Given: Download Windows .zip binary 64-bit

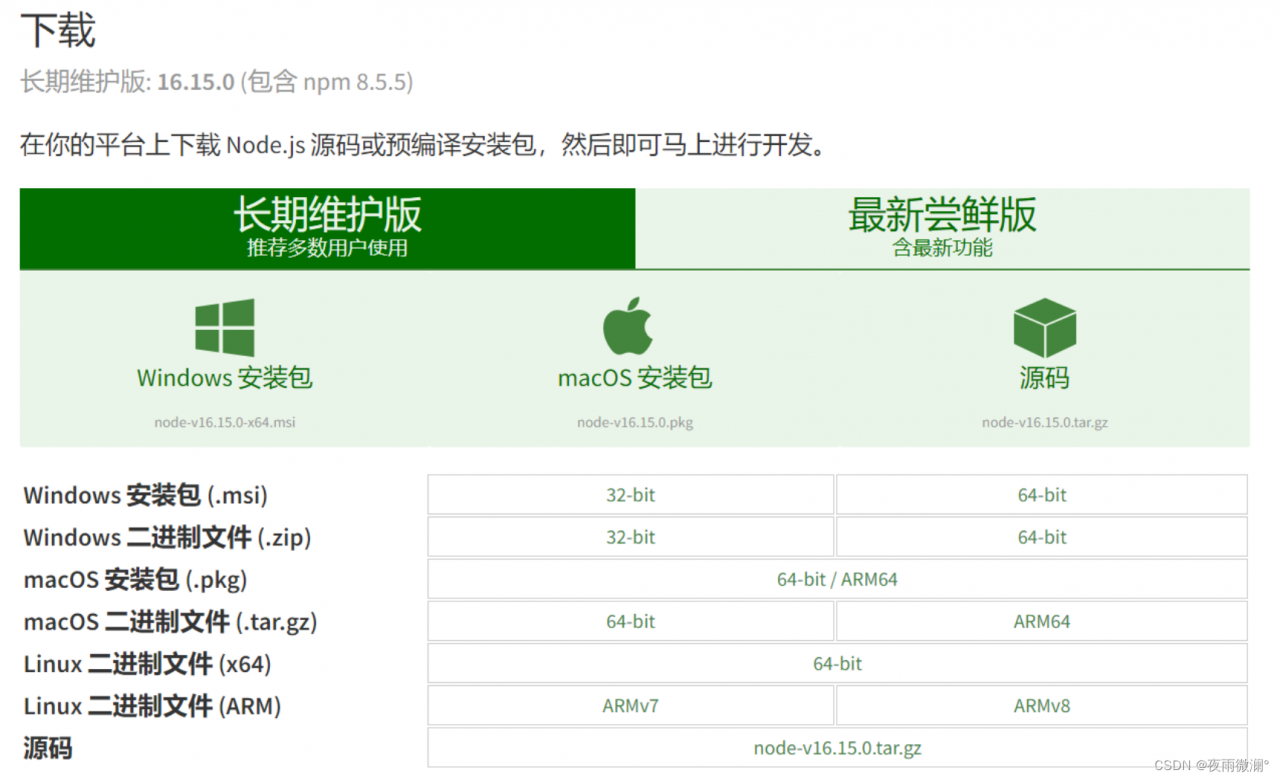Looking at the screenshot, I should [1042, 537].
